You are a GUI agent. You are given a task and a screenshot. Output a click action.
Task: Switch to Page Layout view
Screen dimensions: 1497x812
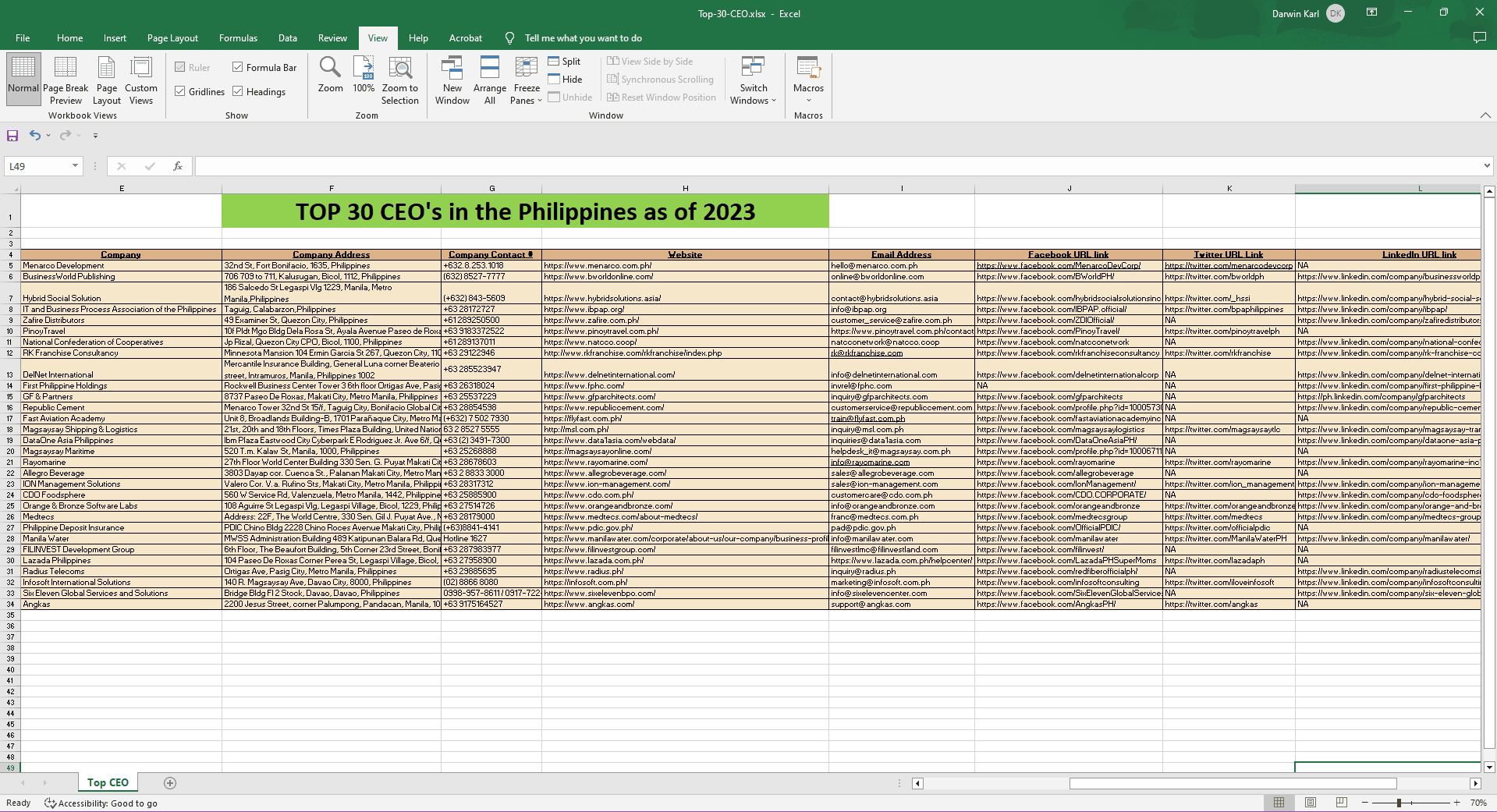tap(107, 79)
